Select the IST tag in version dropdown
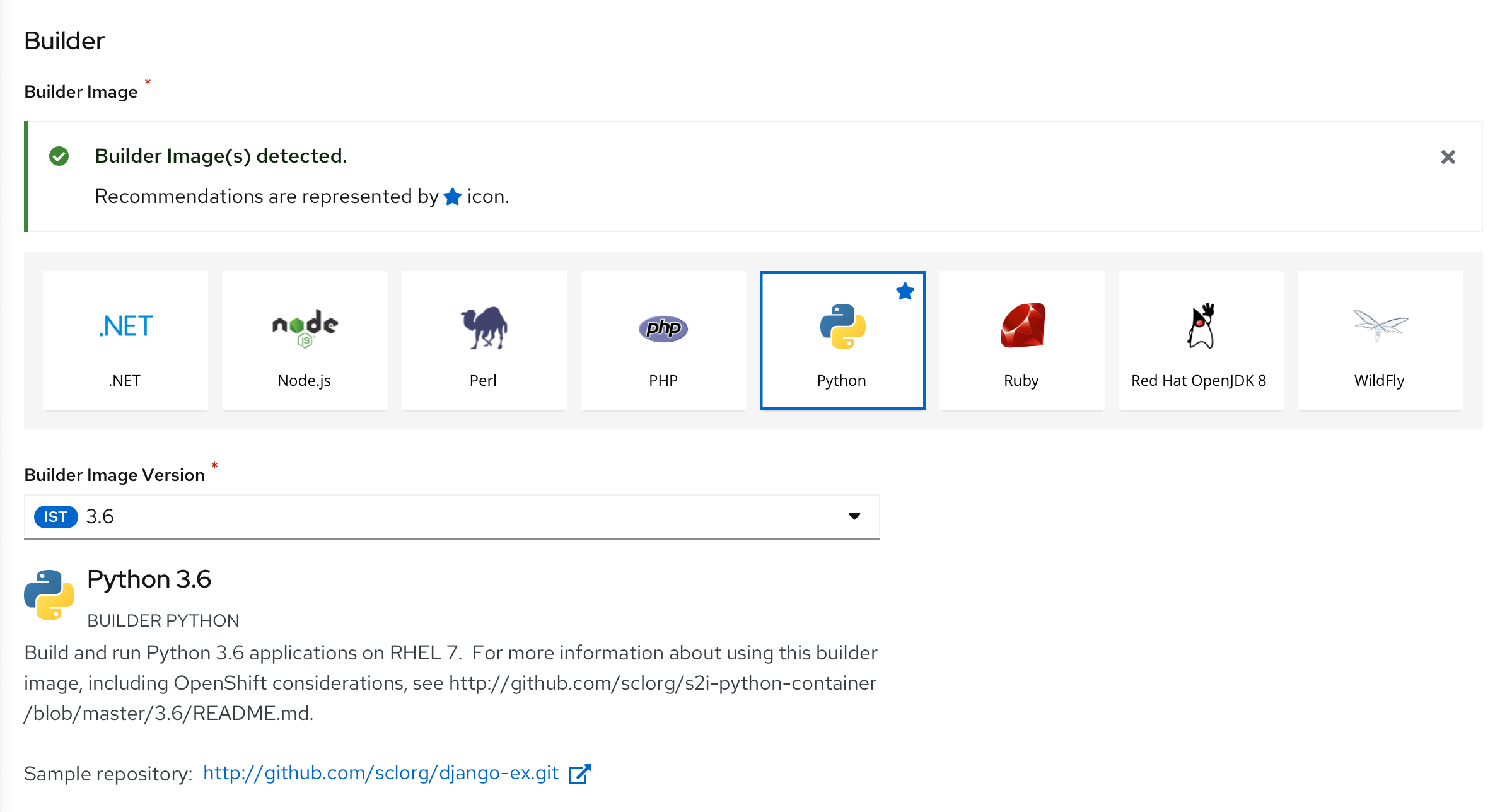The height and width of the screenshot is (812, 1512). (55, 517)
